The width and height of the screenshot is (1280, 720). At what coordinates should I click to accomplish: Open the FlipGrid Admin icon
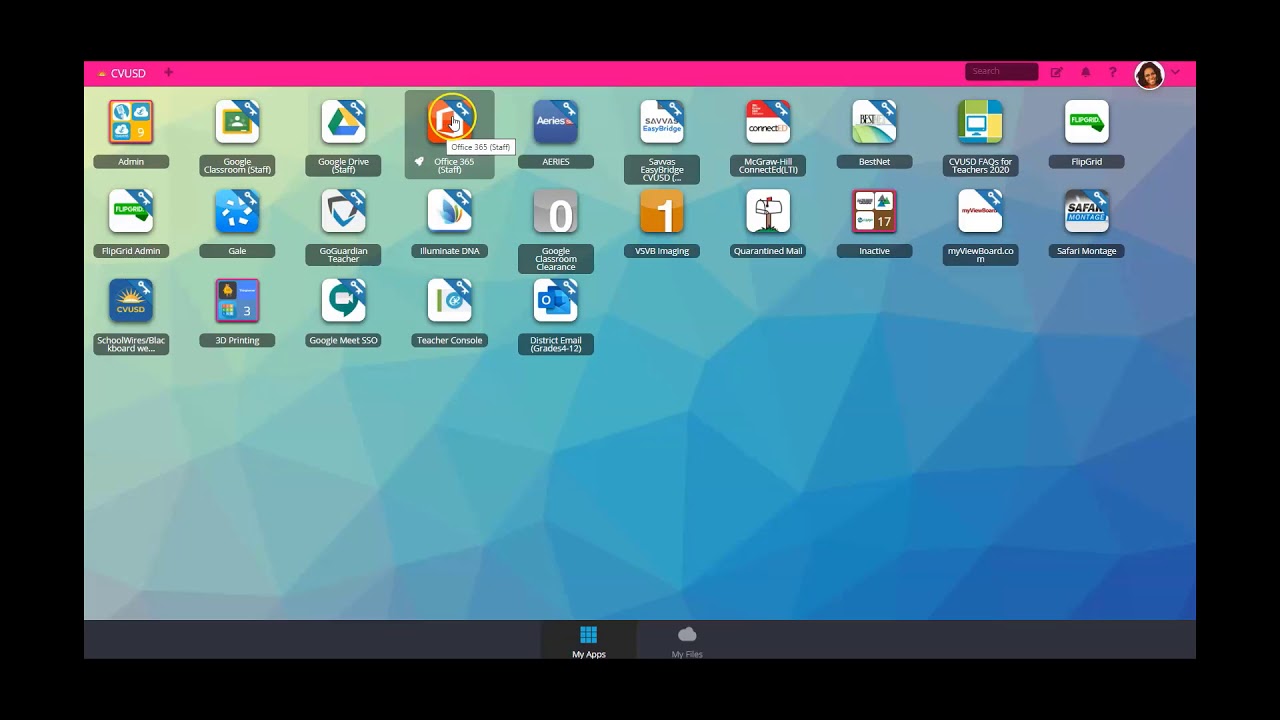pyautogui.click(x=131, y=211)
